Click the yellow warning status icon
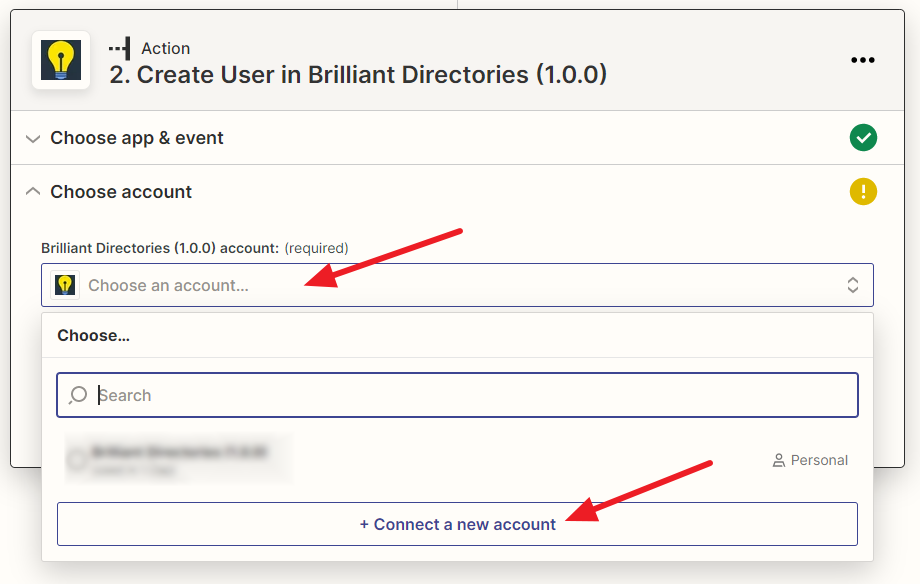Screen dimensions: 920x584 863,192
